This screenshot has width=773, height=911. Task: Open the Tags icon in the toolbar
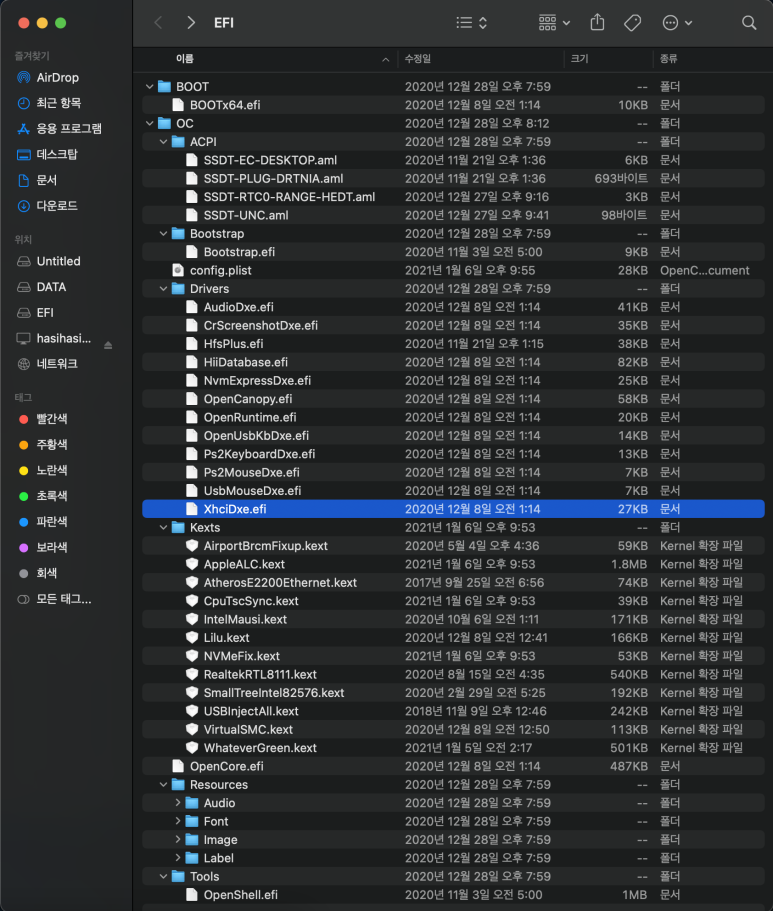coord(632,22)
